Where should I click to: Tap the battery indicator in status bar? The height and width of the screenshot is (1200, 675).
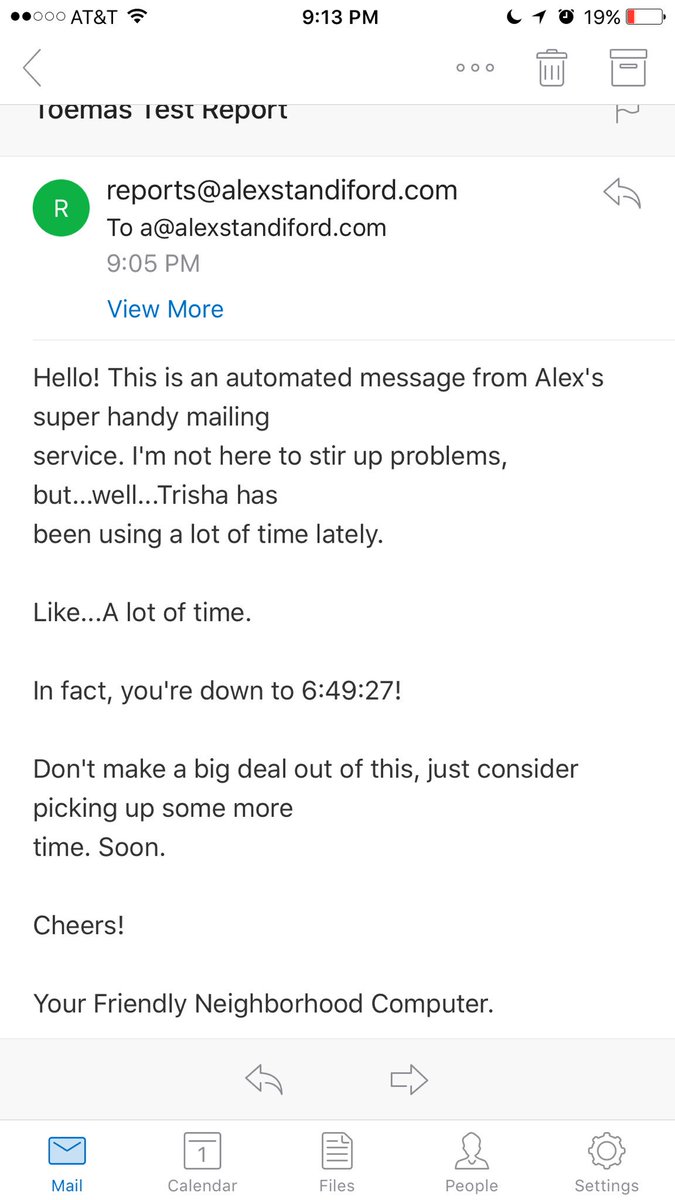[645, 17]
